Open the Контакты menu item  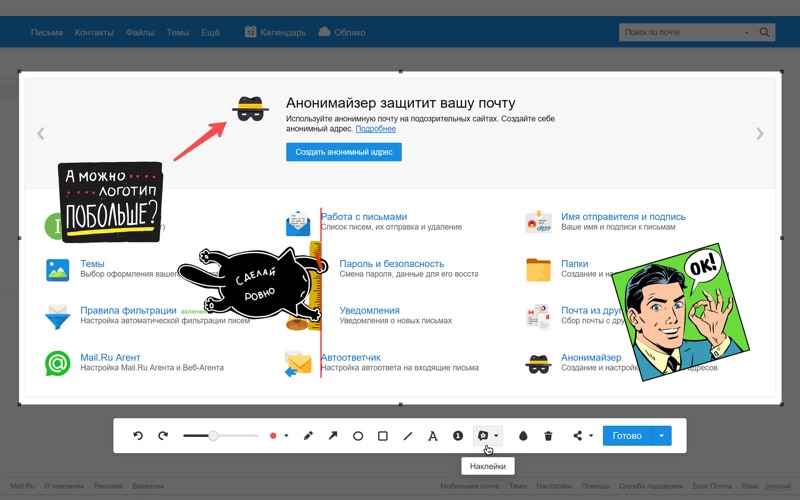(94, 32)
